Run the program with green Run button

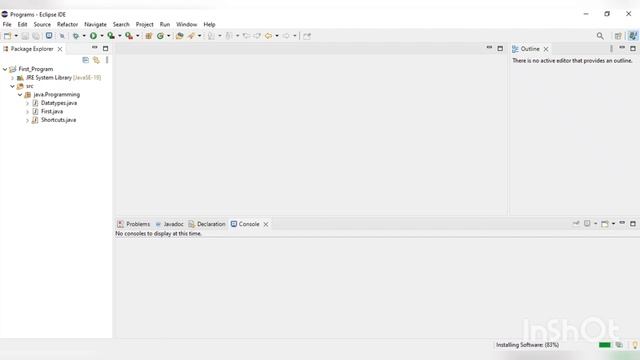(93, 36)
